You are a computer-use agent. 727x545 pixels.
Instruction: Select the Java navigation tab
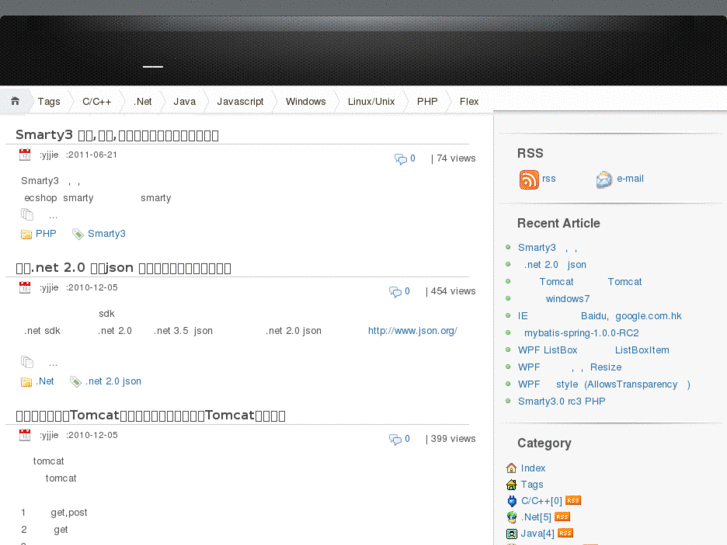pos(185,102)
